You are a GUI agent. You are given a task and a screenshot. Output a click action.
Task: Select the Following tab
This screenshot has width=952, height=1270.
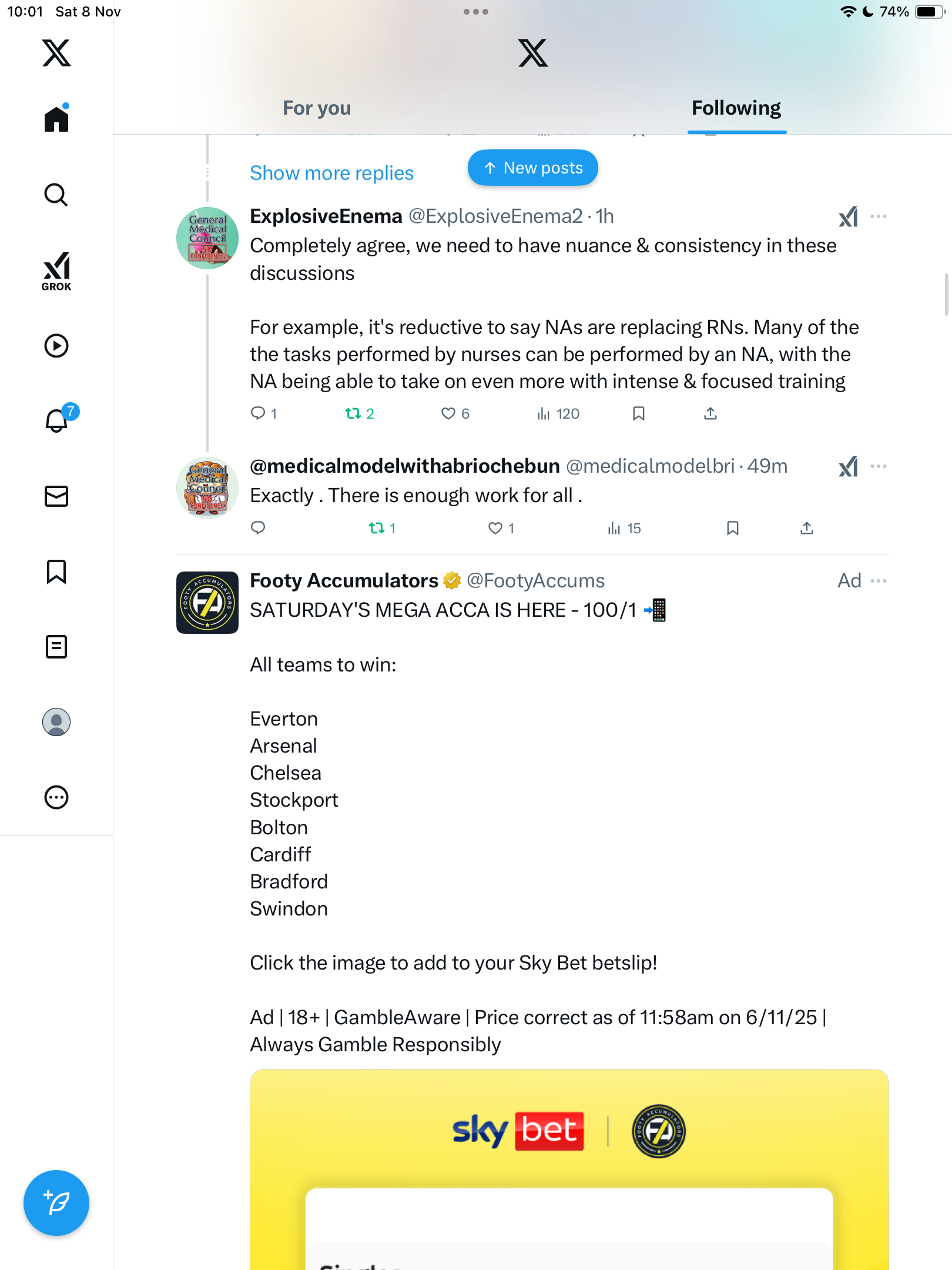click(x=736, y=108)
